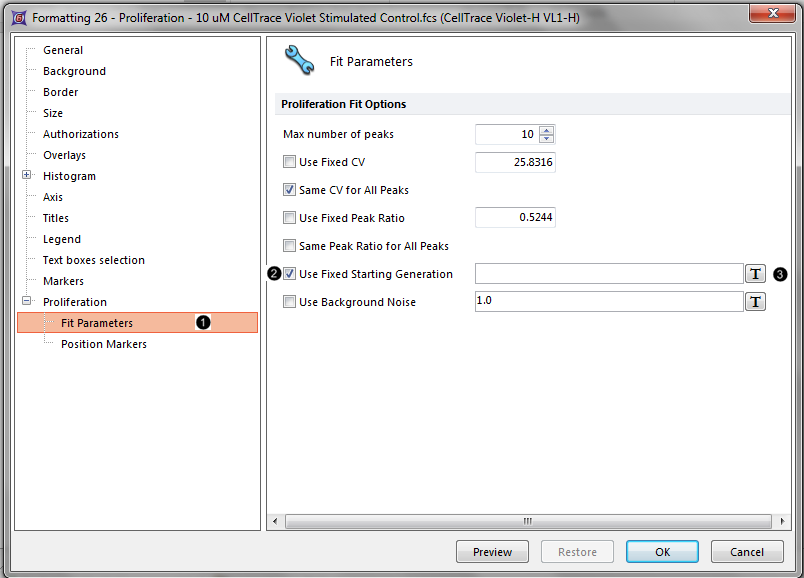Check the Use Background Noise option
Viewport: 804px width, 578px height.
pyautogui.click(x=290, y=302)
